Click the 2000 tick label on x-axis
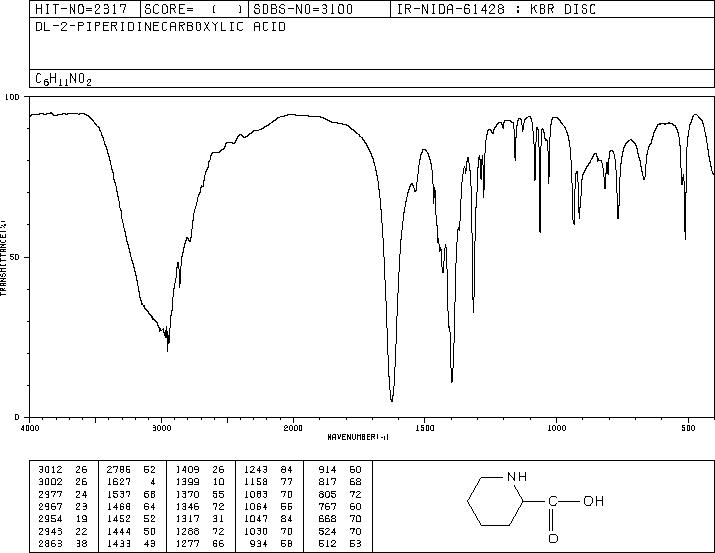This screenshot has width=715, height=553. coord(293,428)
